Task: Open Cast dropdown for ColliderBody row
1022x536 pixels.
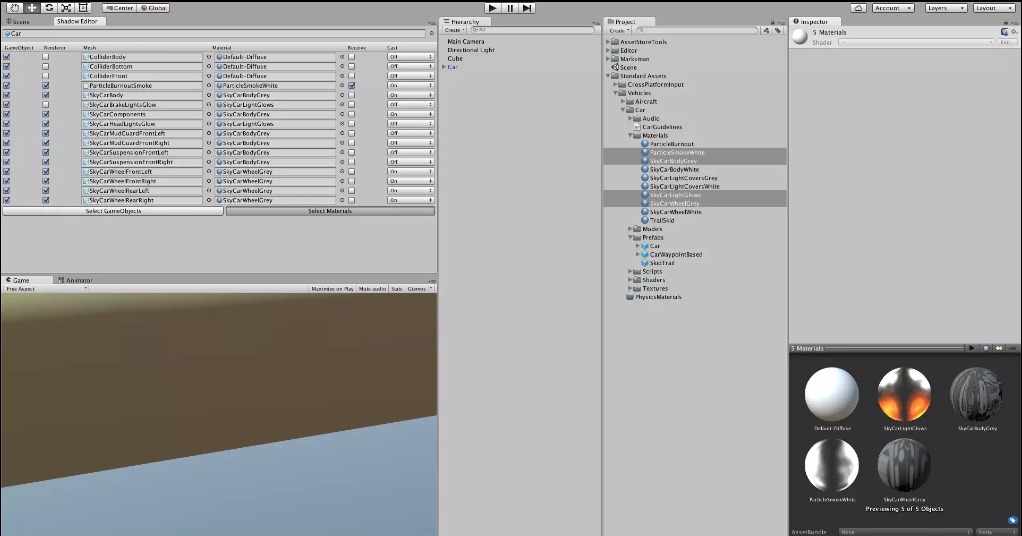Action: point(410,57)
